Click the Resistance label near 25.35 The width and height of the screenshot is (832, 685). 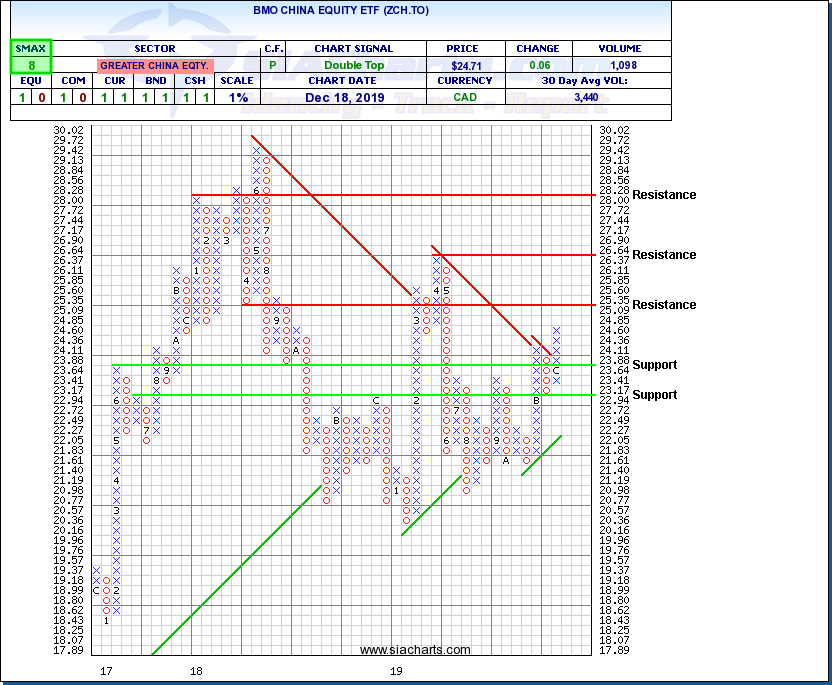pyautogui.click(x=664, y=305)
